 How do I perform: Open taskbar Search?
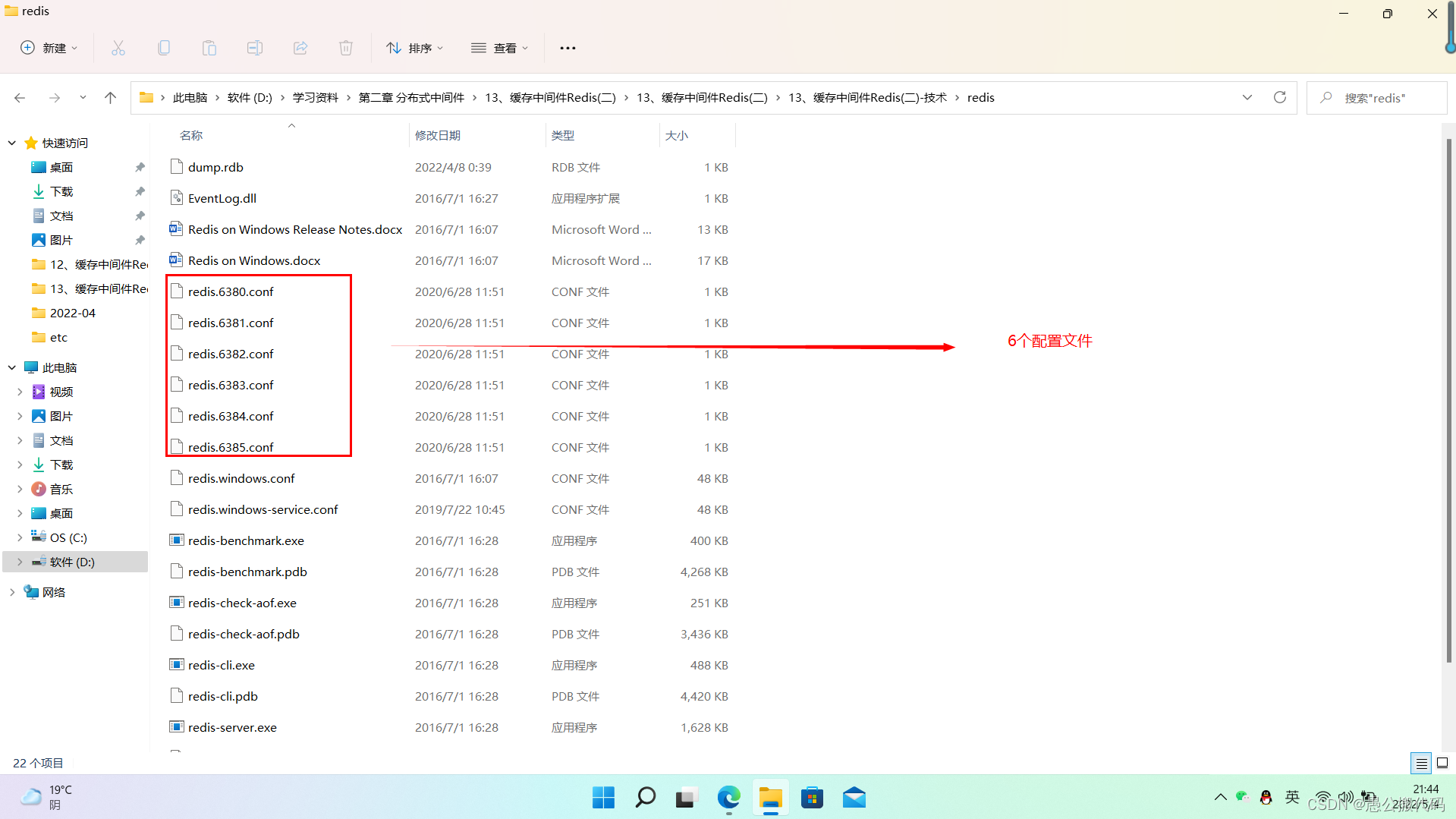pyautogui.click(x=646, y=798)
